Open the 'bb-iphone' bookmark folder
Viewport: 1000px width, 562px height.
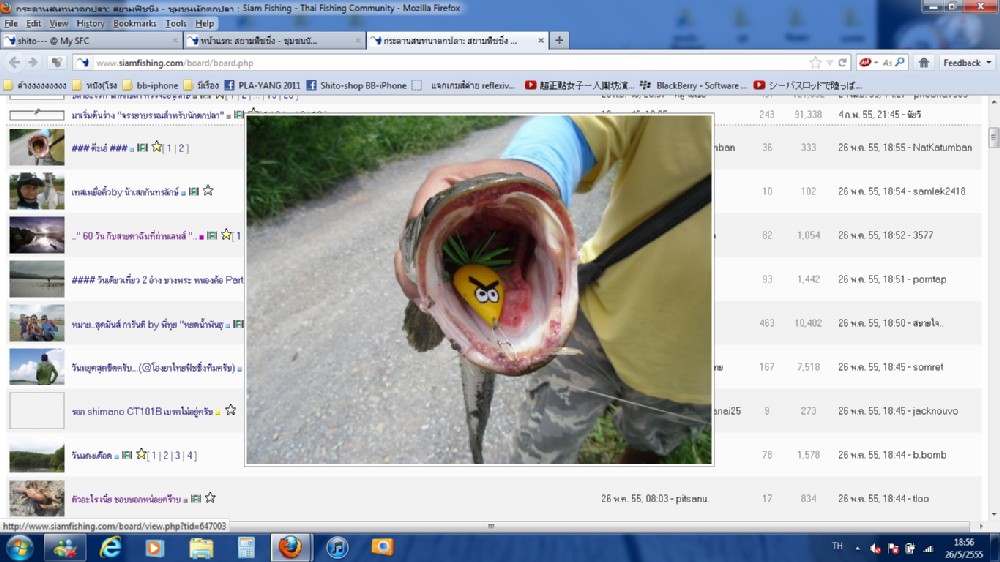[151, 85]
